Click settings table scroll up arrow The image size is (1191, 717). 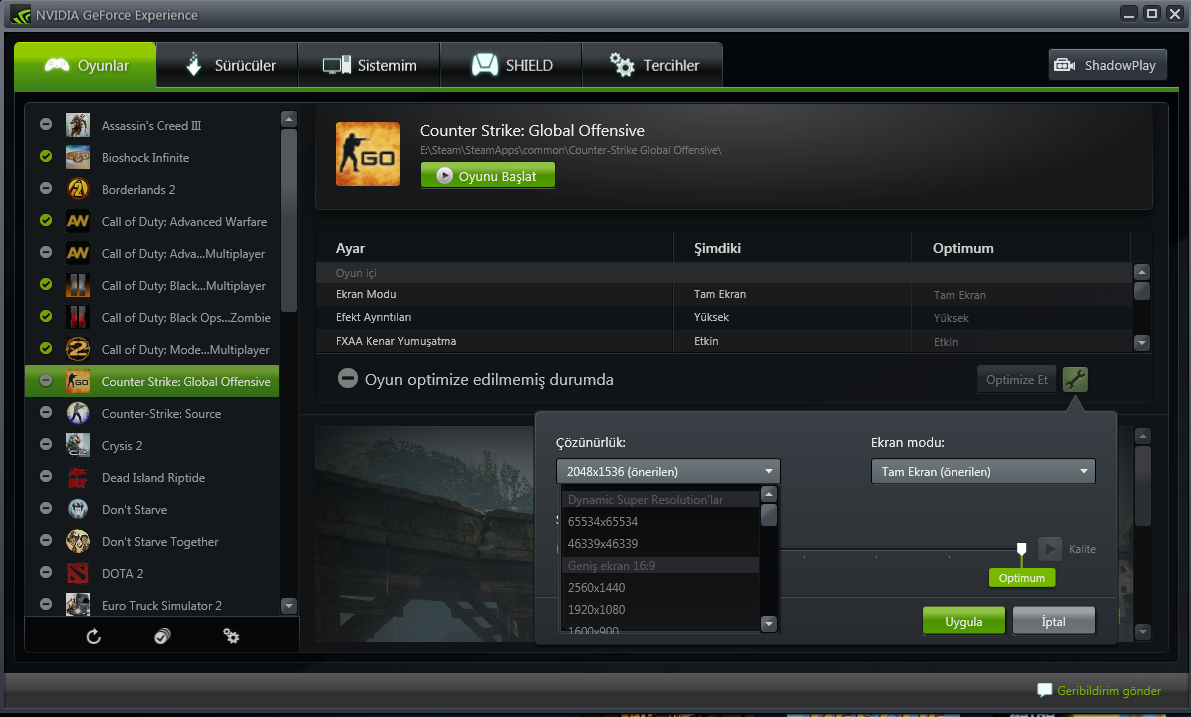pos(1142,272)
